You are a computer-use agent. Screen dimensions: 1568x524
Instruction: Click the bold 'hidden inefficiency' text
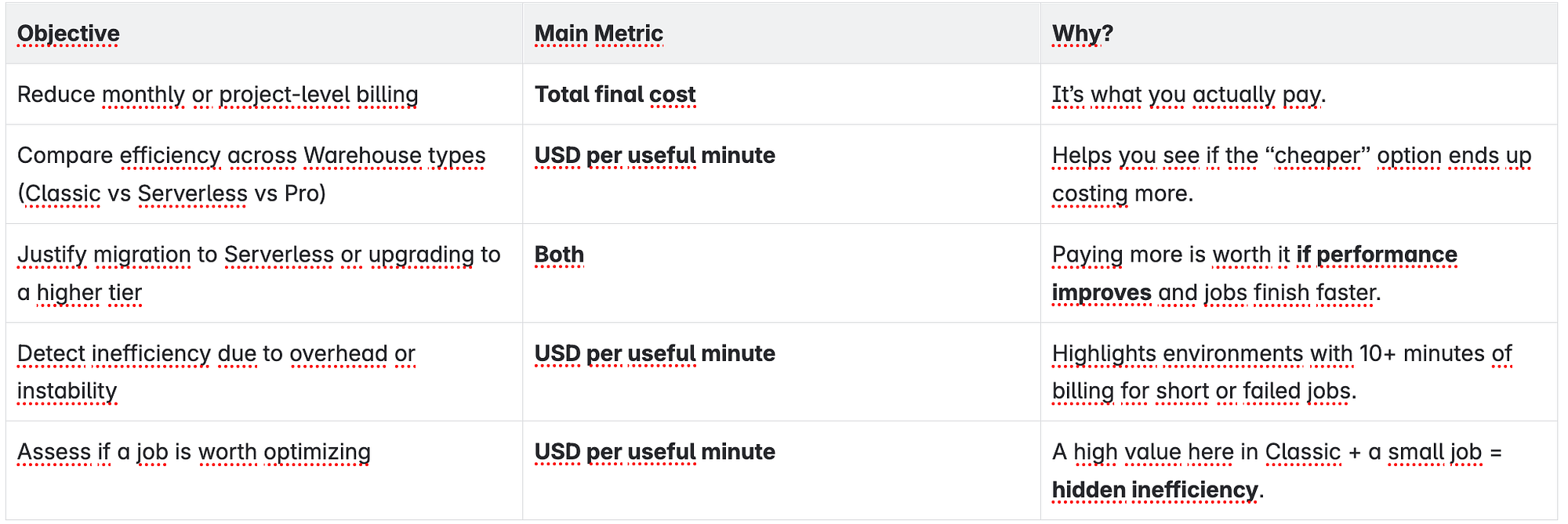click(x=1155, y=490)
